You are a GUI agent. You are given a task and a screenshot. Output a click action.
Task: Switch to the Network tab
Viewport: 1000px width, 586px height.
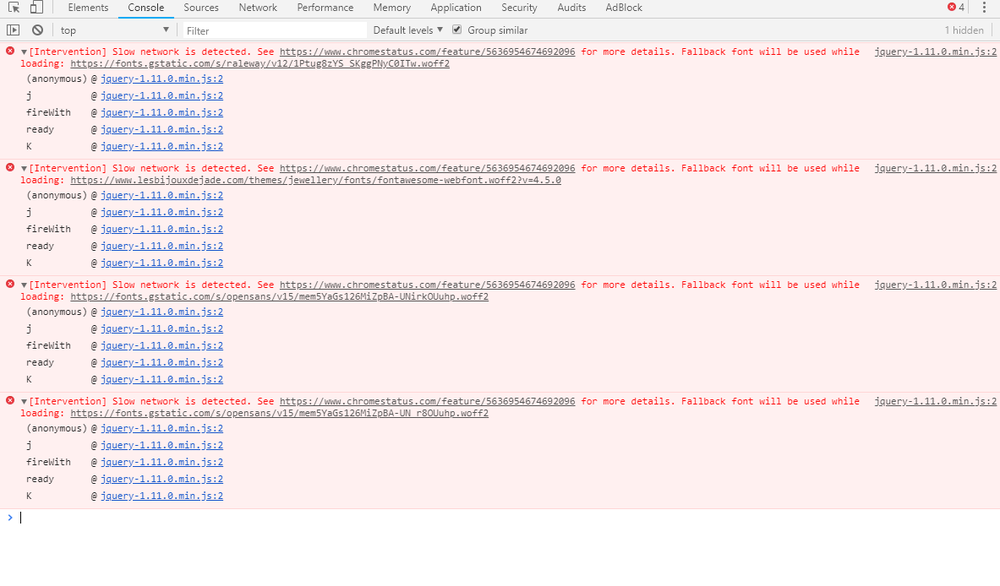pyautogui.click(x=257, y=7)
